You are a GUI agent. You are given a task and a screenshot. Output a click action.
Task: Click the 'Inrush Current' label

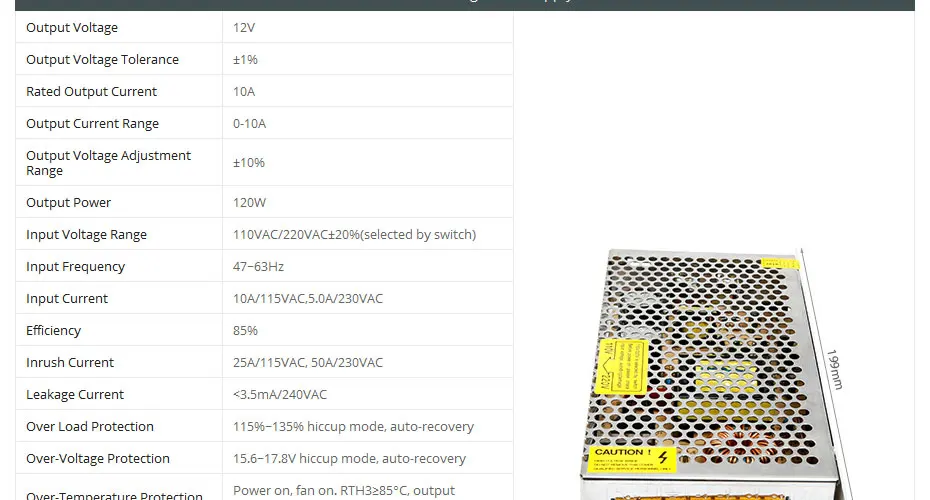pyautogui.click(x=69, y=362)
